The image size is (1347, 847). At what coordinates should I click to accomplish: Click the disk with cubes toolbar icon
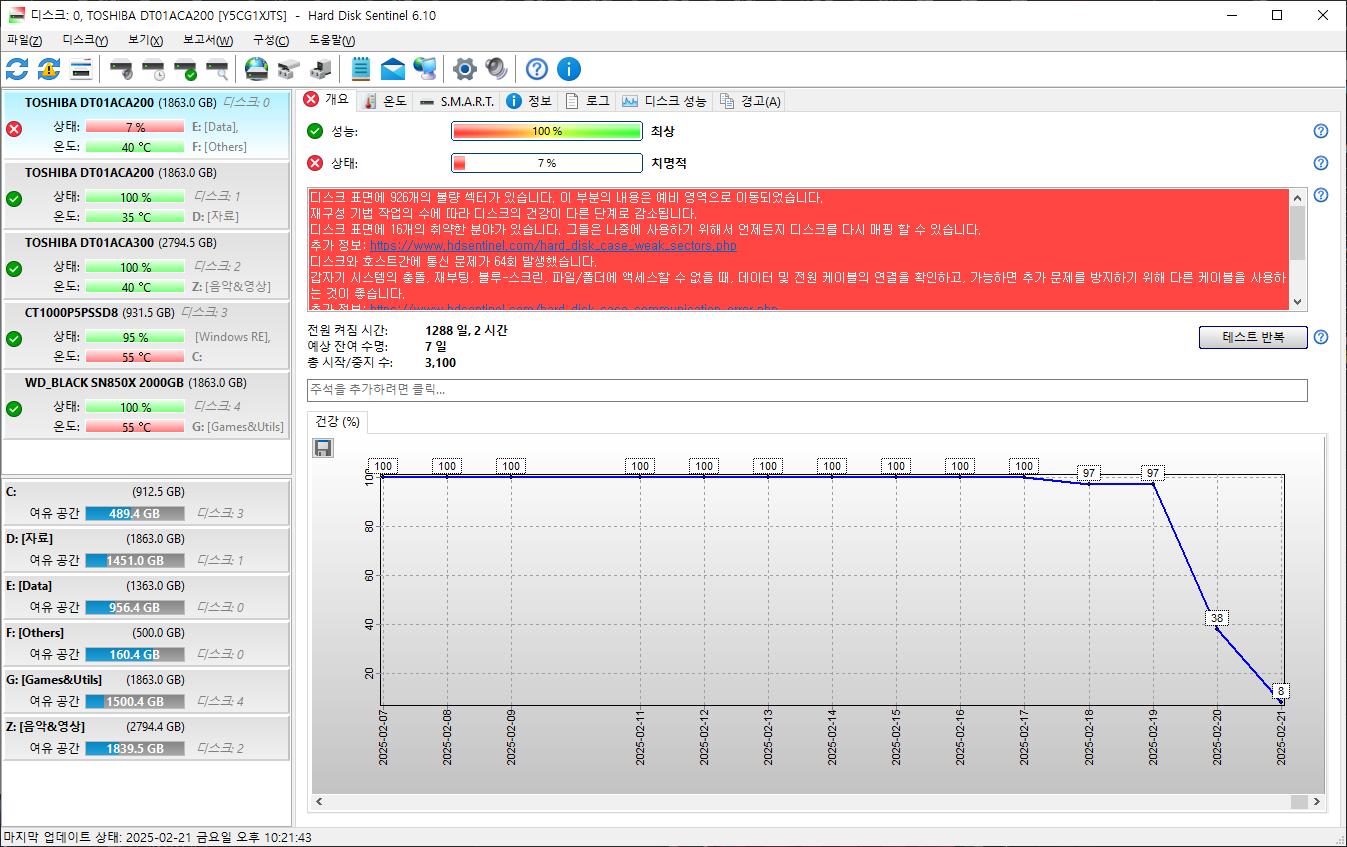pyautogui.click(x=321, y=69)
